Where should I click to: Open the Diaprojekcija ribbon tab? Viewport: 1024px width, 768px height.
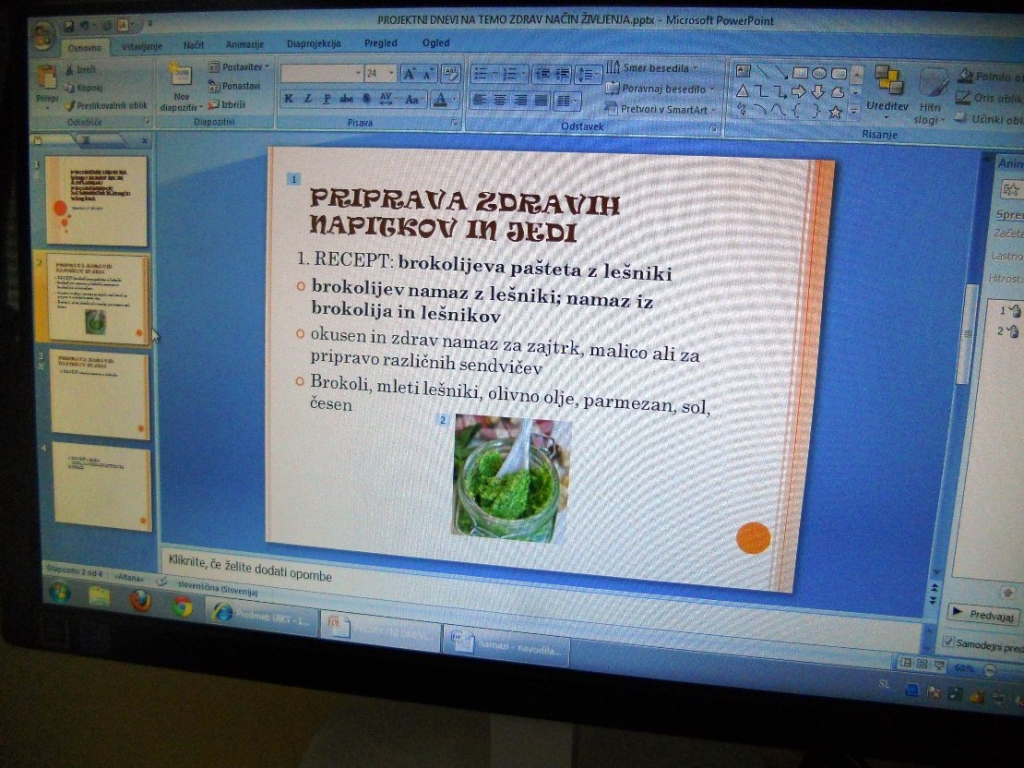(313, 44)
